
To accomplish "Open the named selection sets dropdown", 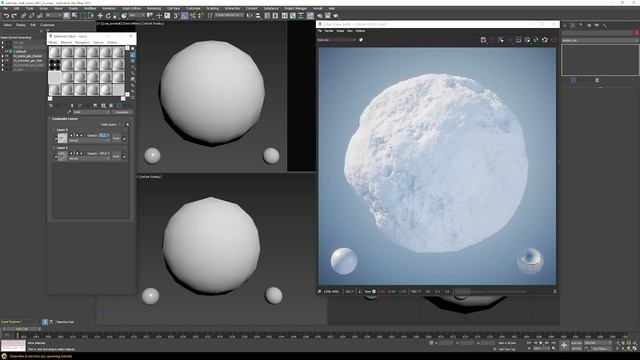I will coord(229,16).
